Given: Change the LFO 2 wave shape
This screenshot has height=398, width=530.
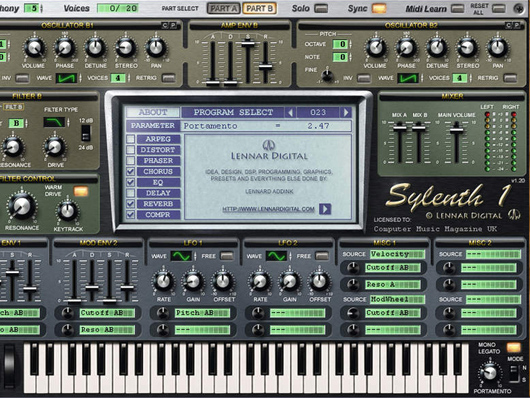Looking at the screenshot, I should [276, 256].
